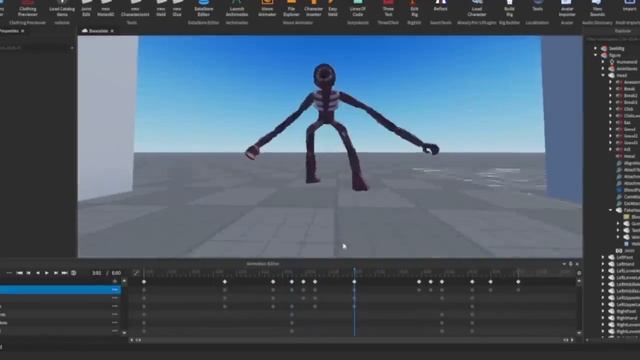Select the highlighted blue animation track
The height and width of the screenshot is (360, 640).
click(60, 290)
